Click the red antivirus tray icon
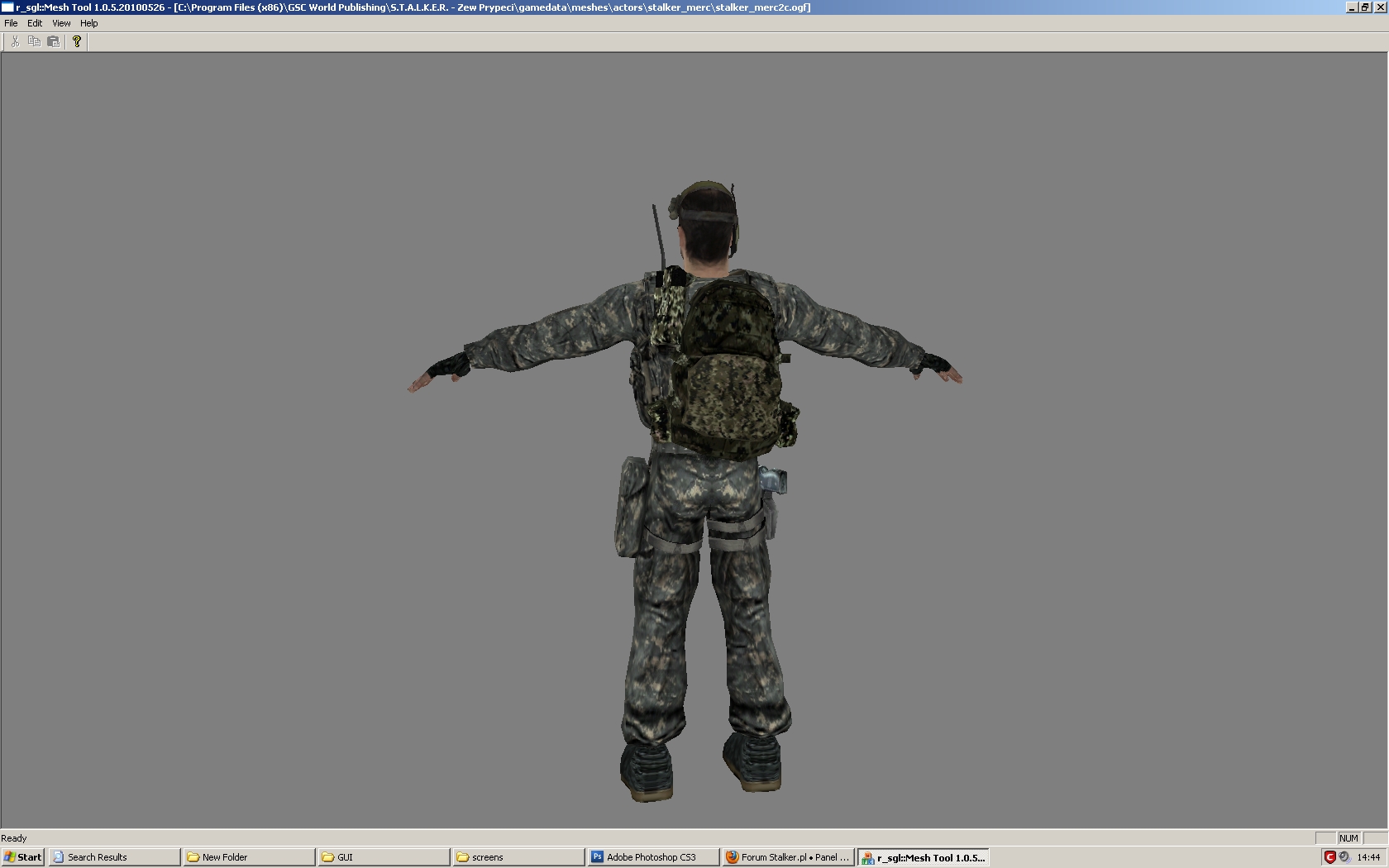The image size is (1389, 868). point(1329,857)
